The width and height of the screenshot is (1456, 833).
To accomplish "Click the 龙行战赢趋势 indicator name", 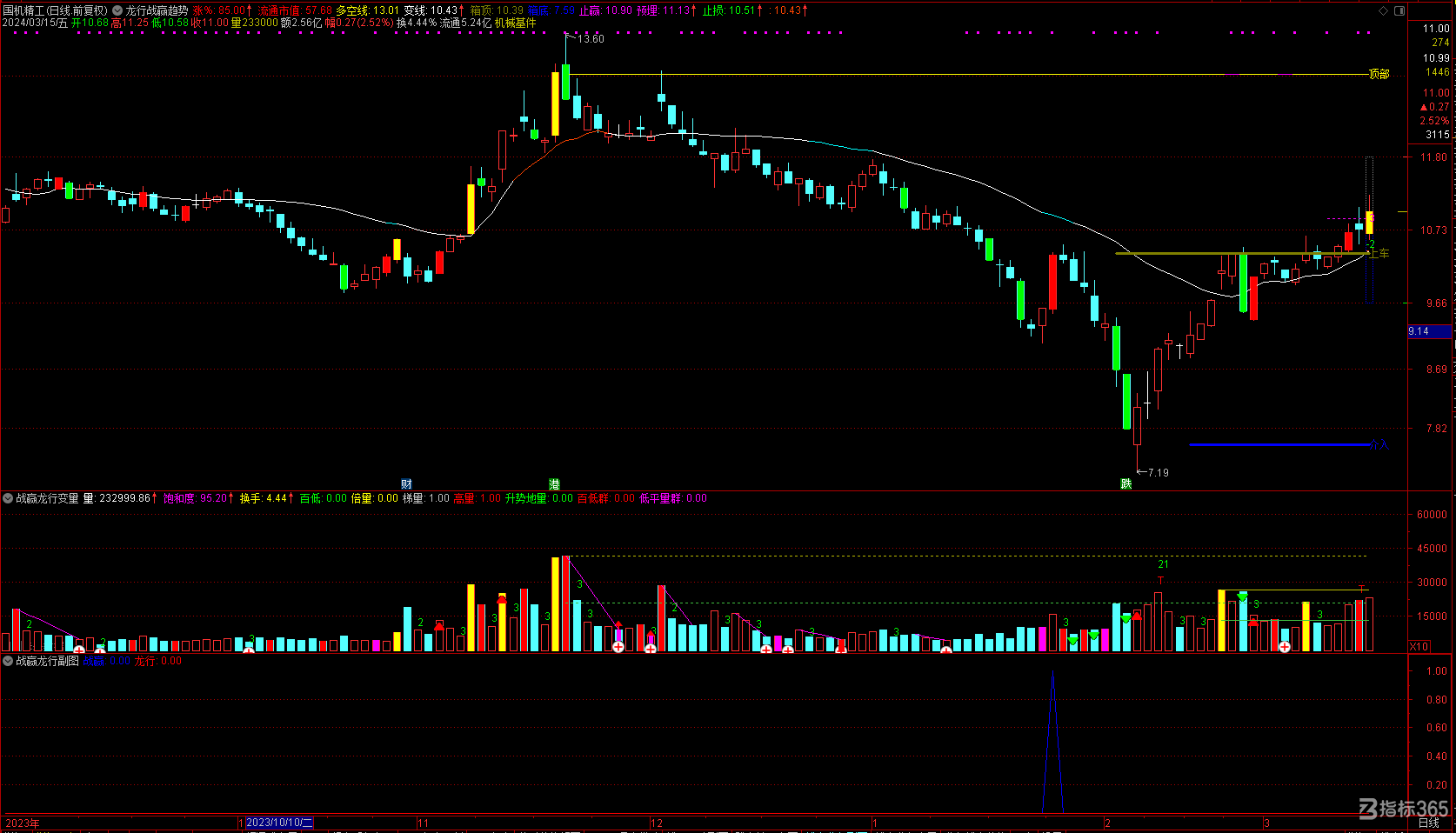I will 157,10.
